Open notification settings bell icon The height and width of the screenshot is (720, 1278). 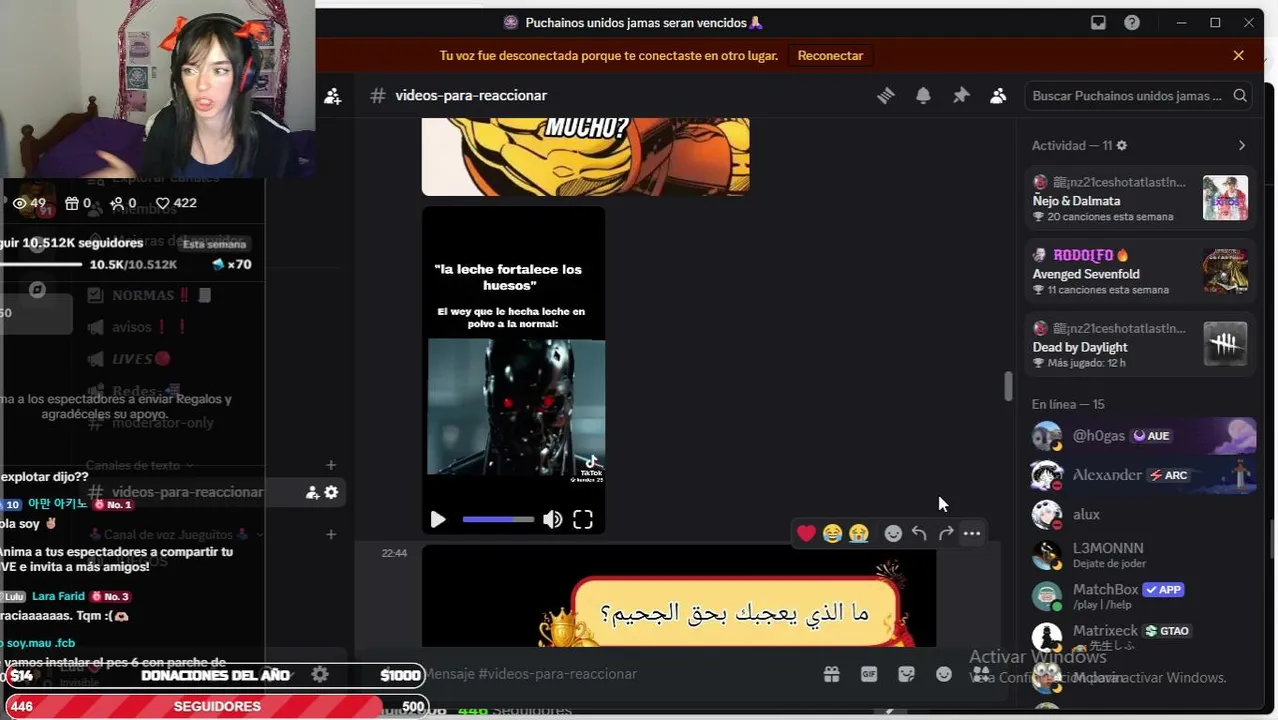pos(923,95)
